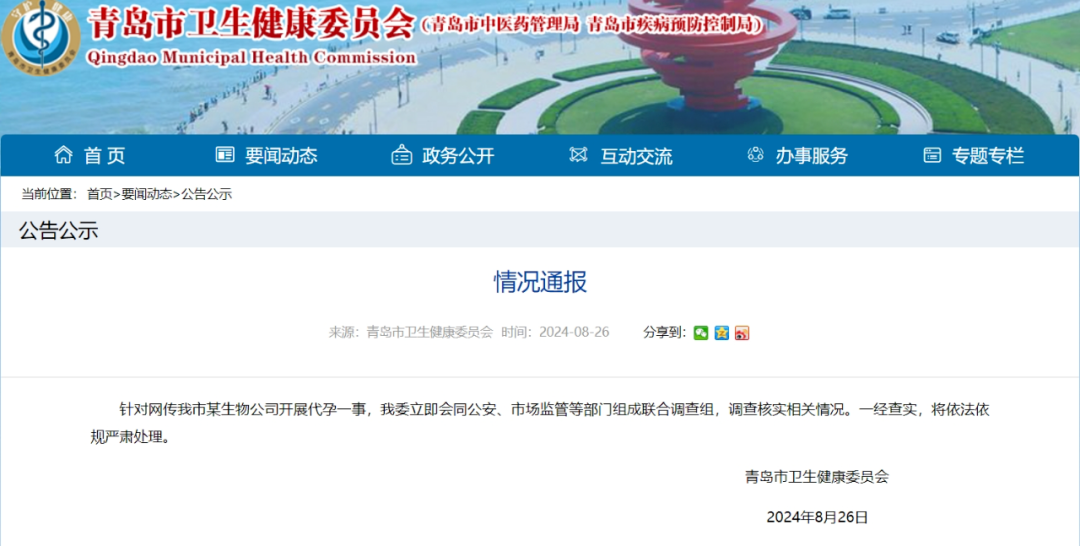Screen dimensions: 1080x546
Task: Click the subtitle 青岛市中医药管理局 in the header
Action: point(505,25)
